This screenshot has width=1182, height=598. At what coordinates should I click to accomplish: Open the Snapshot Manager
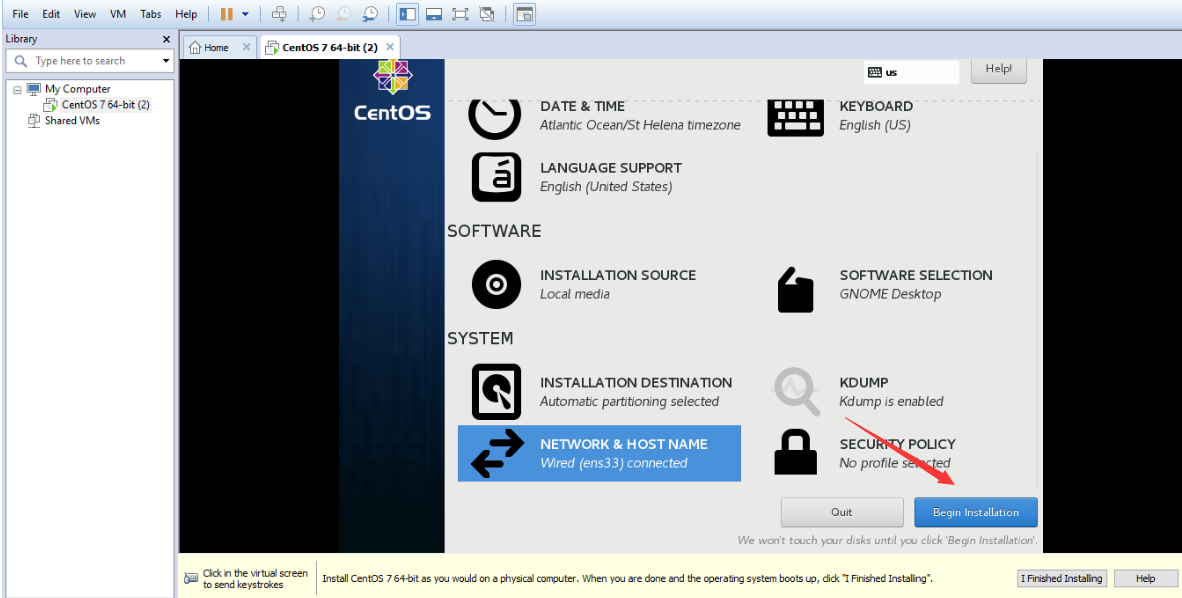[x=370, y=13]
